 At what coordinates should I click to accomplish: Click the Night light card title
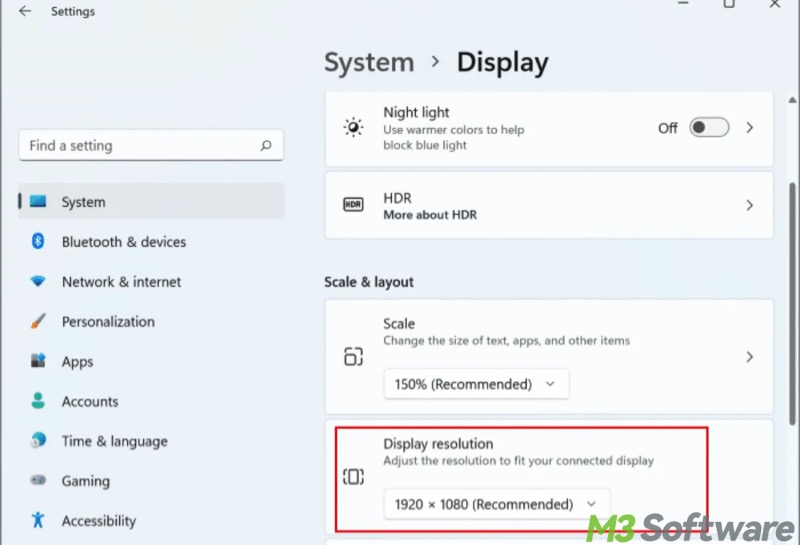(x=416, y=112)
